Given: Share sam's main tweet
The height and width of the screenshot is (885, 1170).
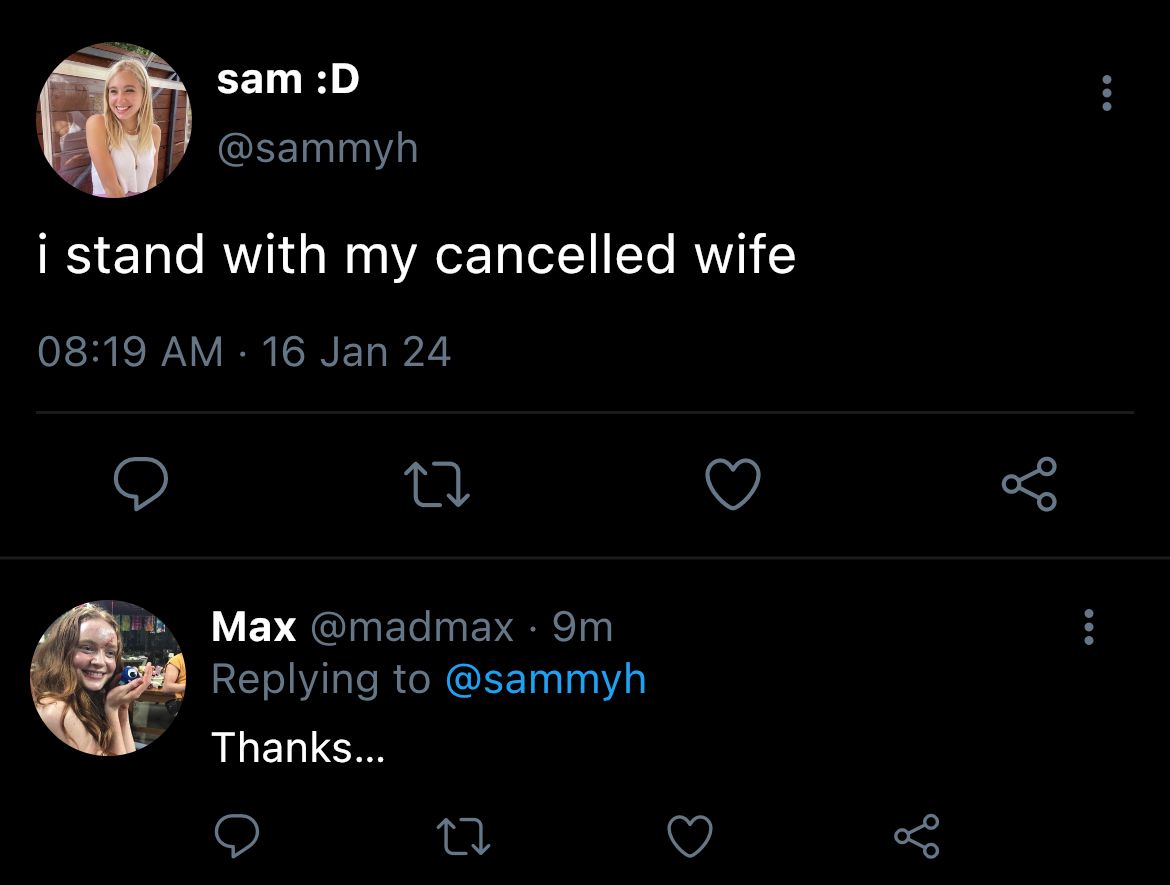Looking at the screenshot, I should (x=1030, y=484).
